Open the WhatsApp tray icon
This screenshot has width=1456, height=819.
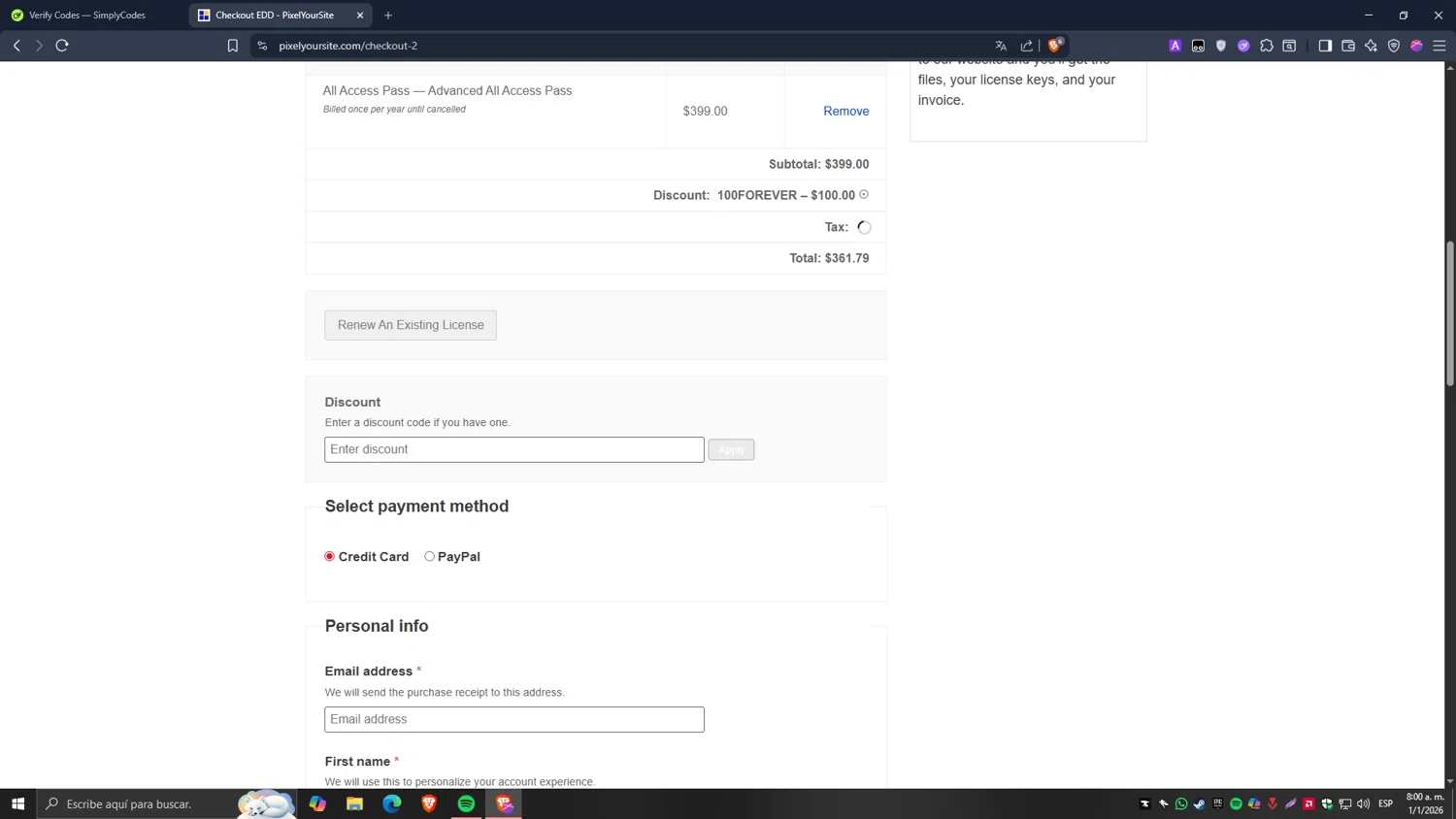1181,803
